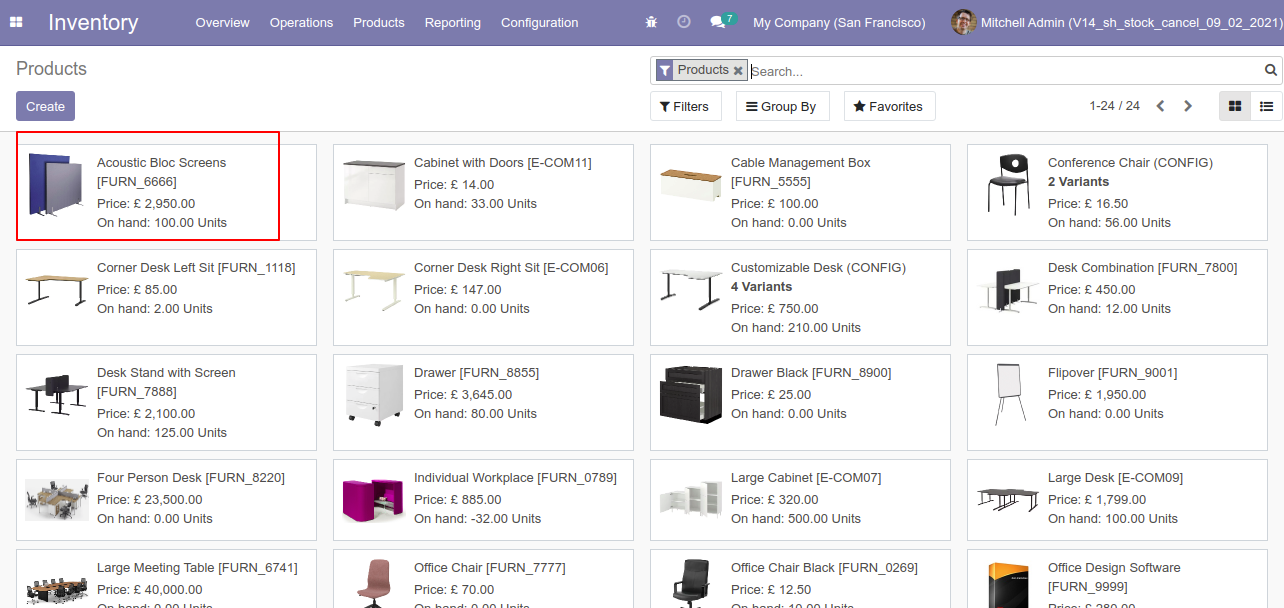Open the Reporting menu
The image size is (1284, 608).
453,22
